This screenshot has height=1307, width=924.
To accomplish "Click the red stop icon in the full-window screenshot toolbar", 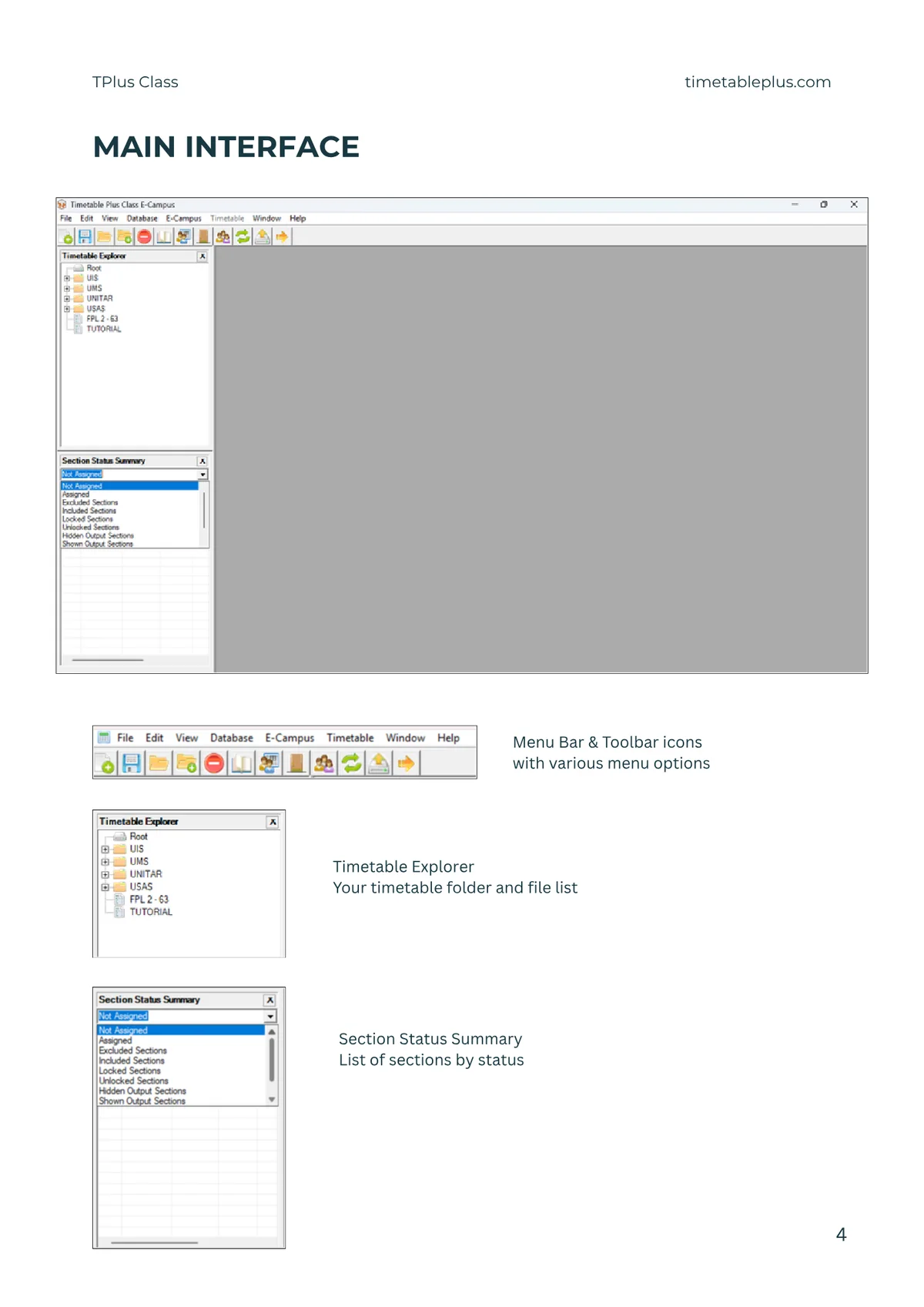I will coord(144,236).
